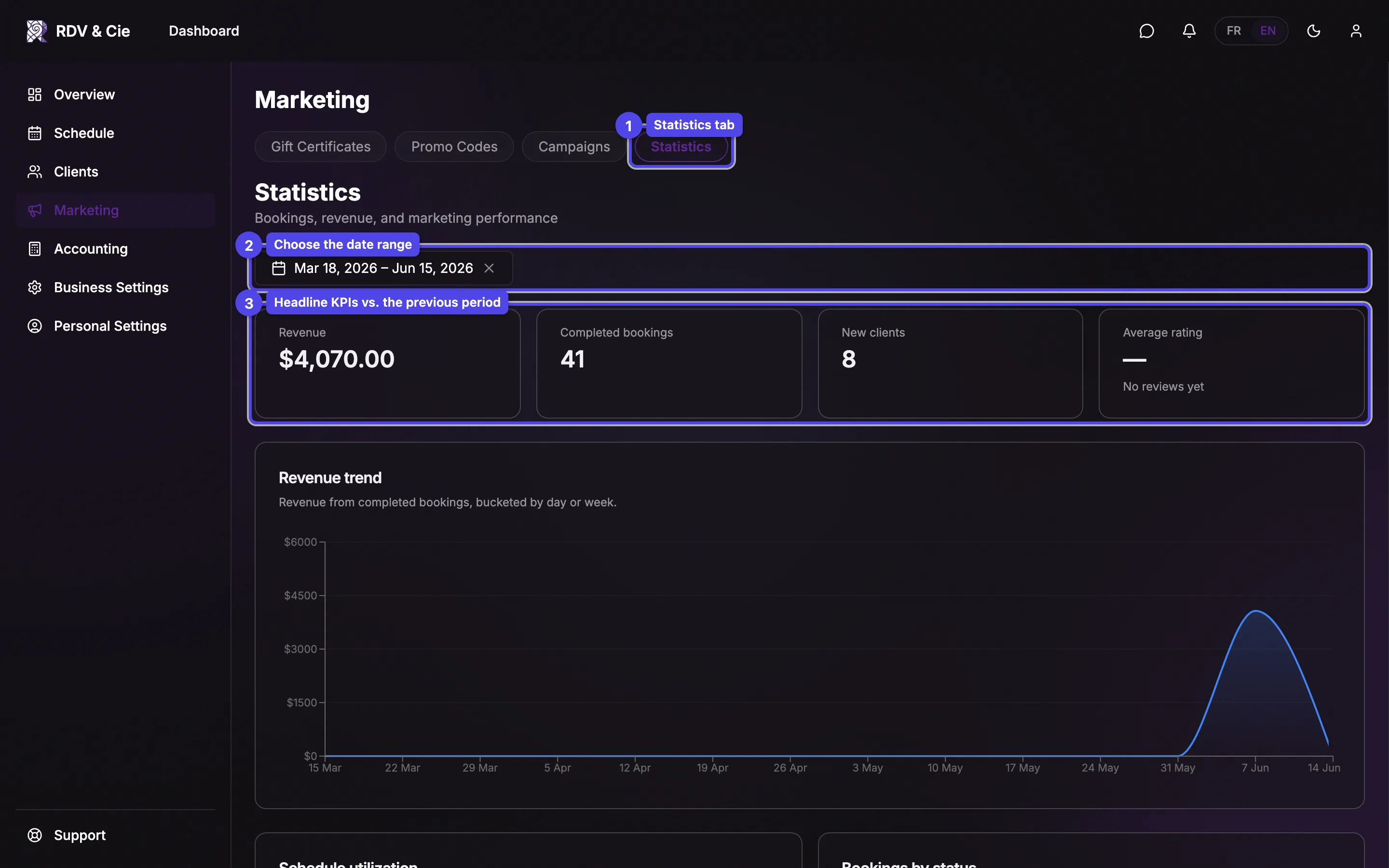The width and height of the screenshot is (1389, 868).
Task: Click the Clients people icon
Action: [x=35, y=172]
